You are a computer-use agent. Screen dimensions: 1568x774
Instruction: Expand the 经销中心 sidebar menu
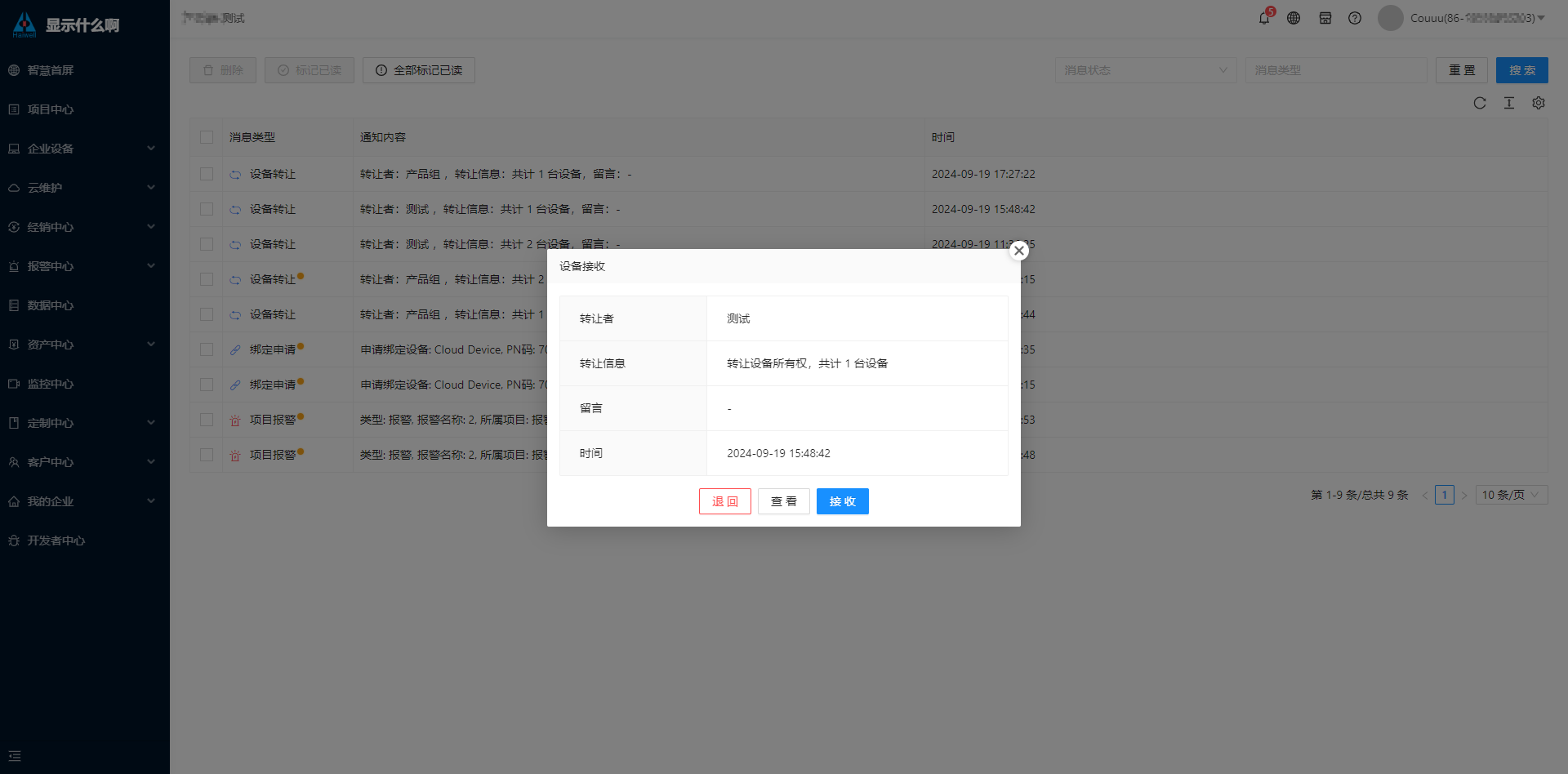(x=85, y=227)
